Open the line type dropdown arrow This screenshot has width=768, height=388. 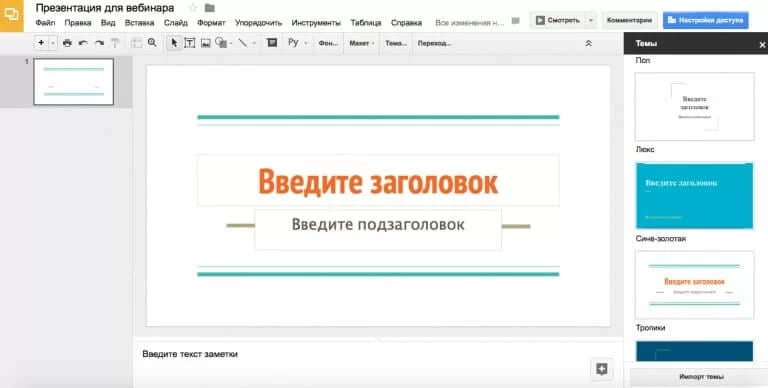pos(254,43)
